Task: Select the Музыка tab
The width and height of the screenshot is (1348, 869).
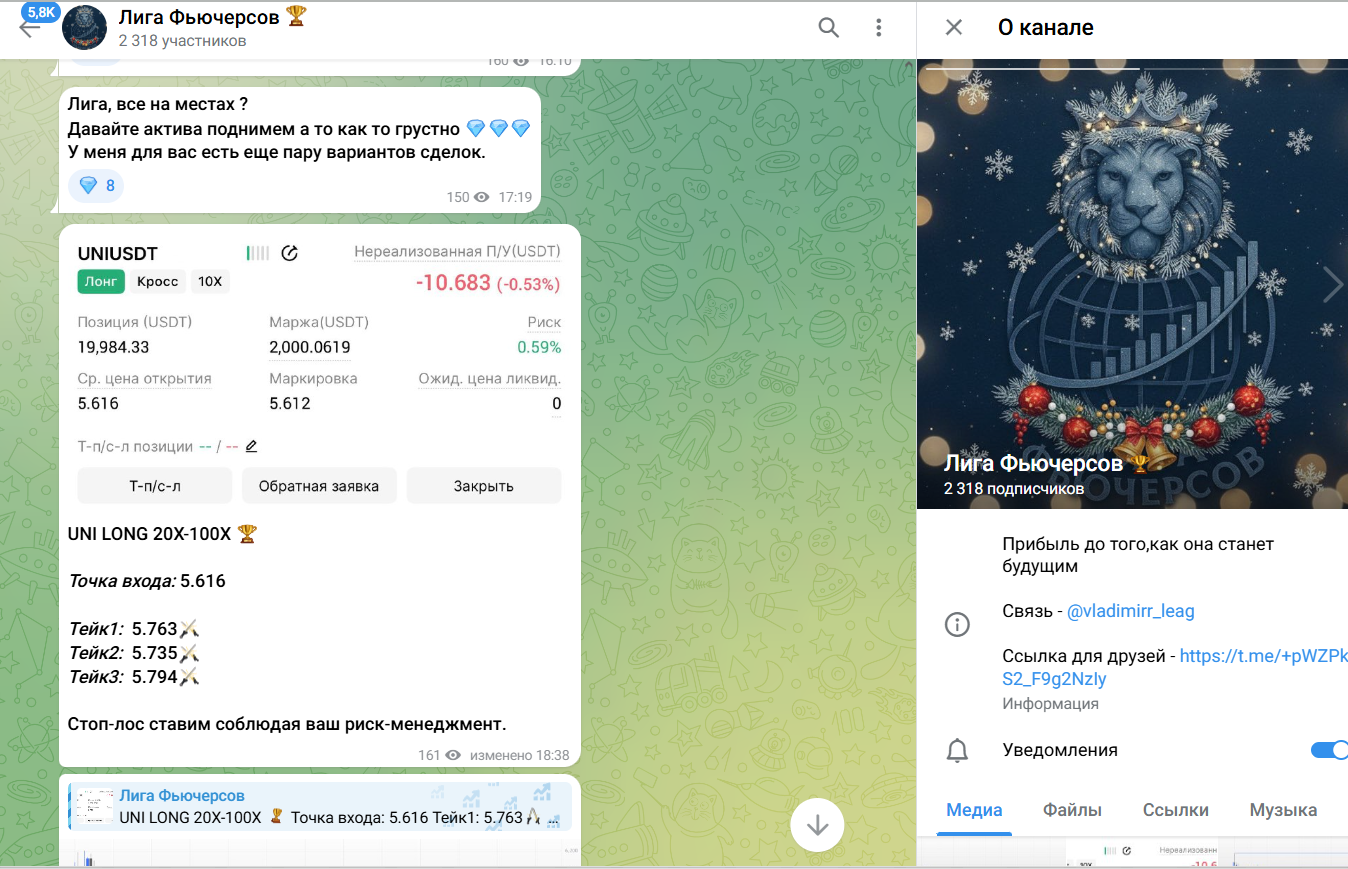Action: pos(1283,810)
